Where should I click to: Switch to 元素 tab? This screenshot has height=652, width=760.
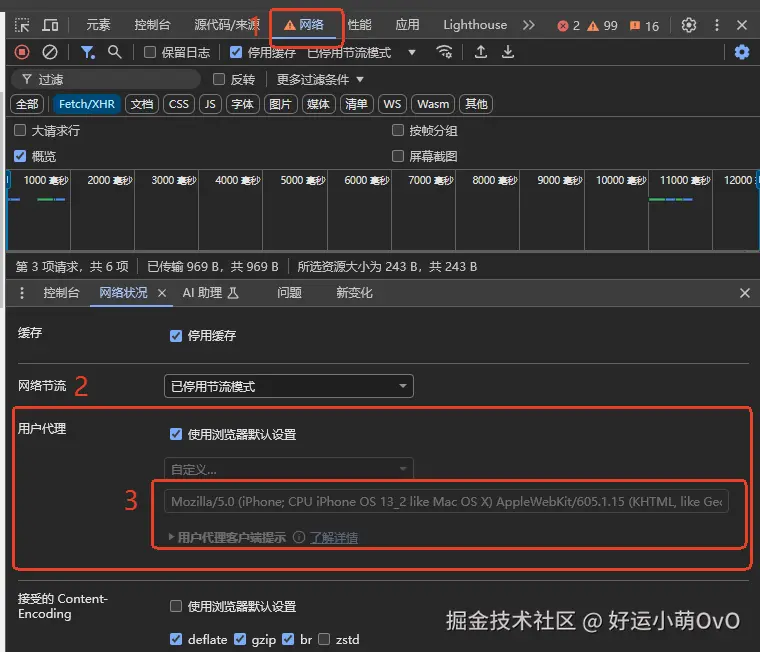point(98,25)
